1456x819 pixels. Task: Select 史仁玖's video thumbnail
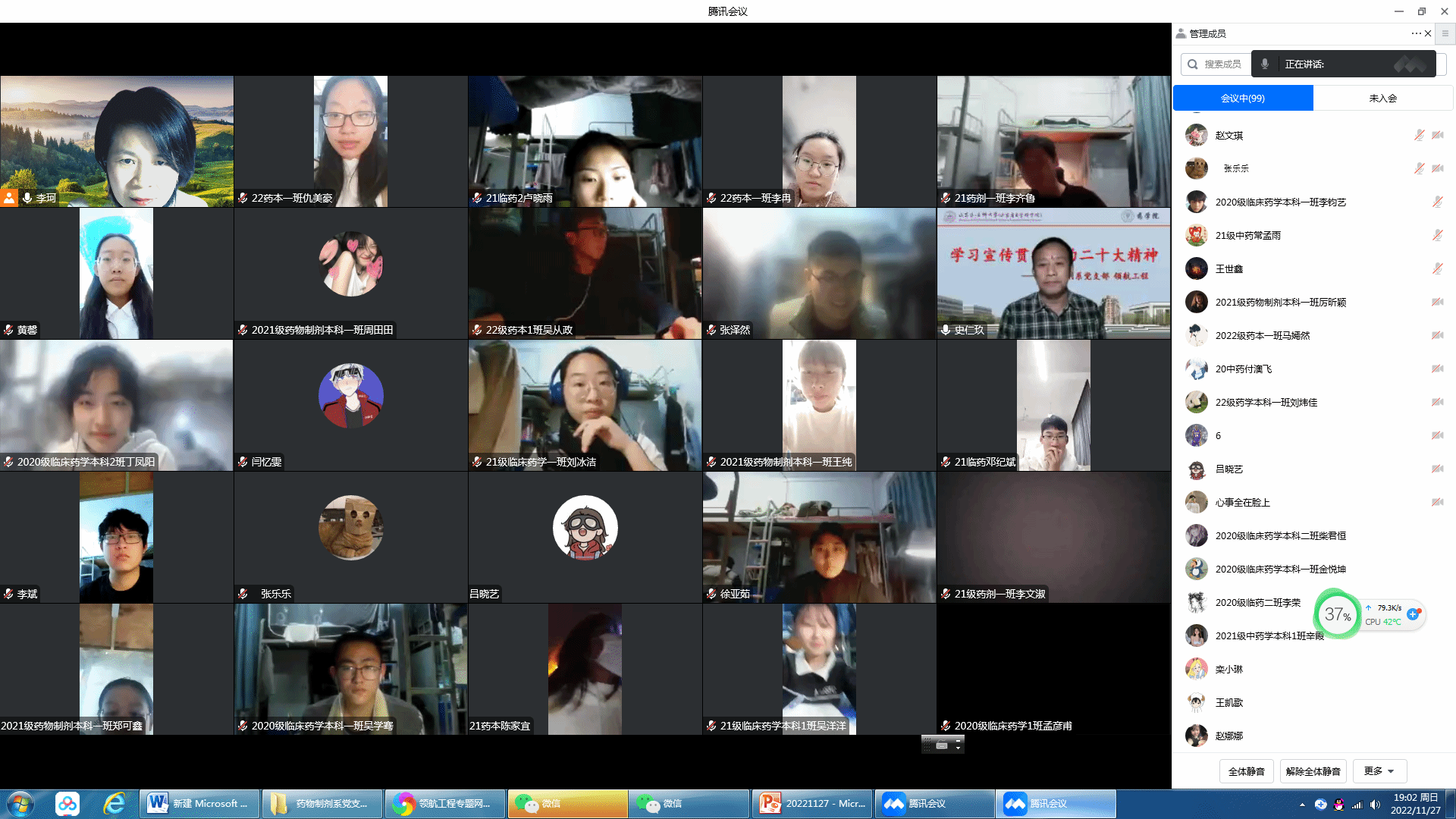pos(1053,273)
